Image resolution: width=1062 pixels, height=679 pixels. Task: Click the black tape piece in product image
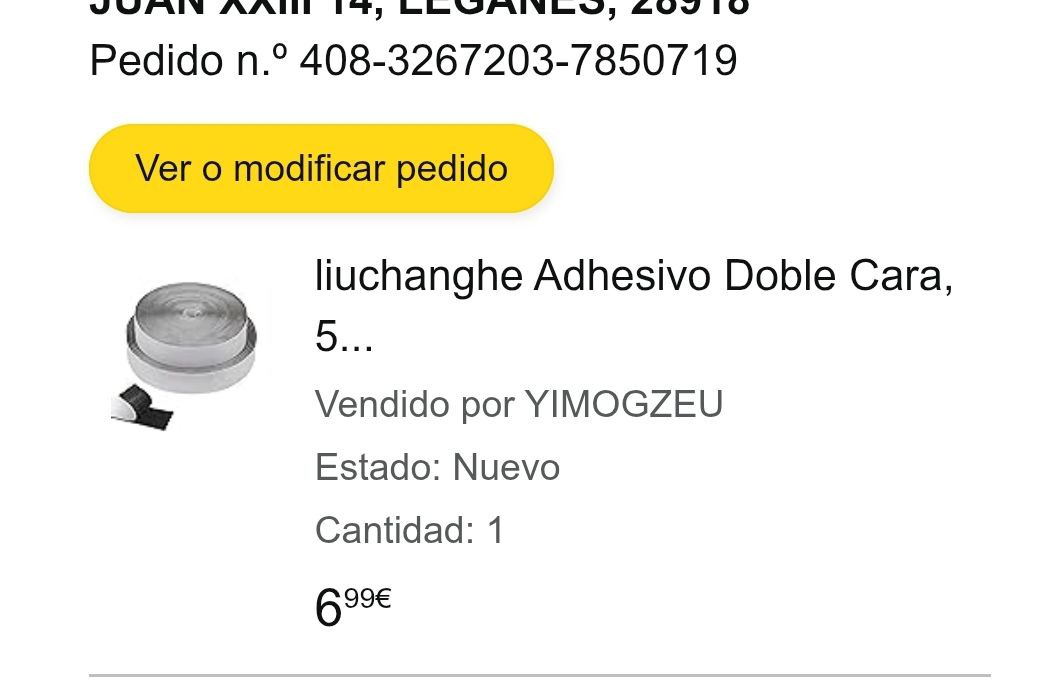click(x=144, y=406)
